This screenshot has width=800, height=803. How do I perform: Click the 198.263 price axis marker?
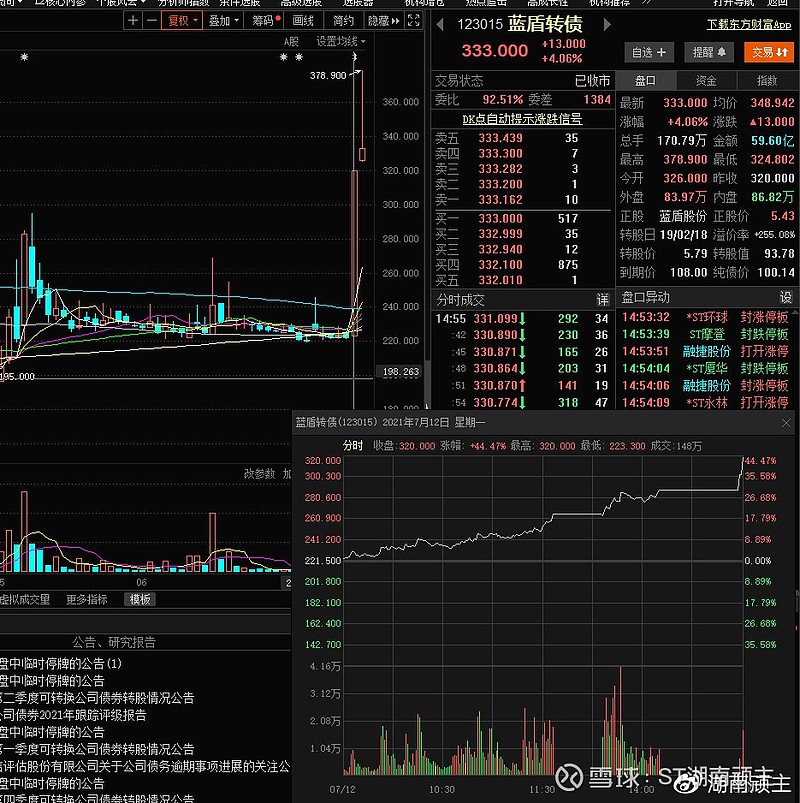(x=401, y=371)
